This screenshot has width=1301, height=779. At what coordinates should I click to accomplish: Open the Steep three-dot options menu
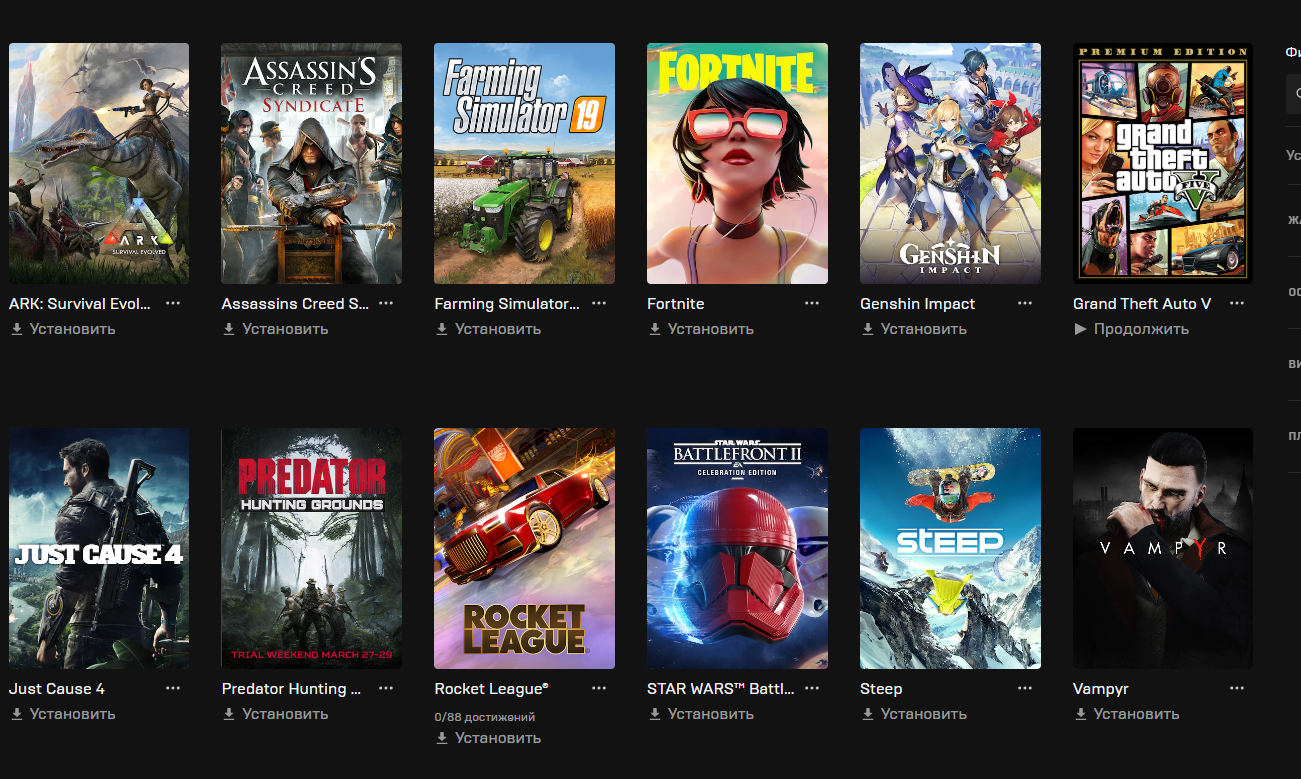1025,688
